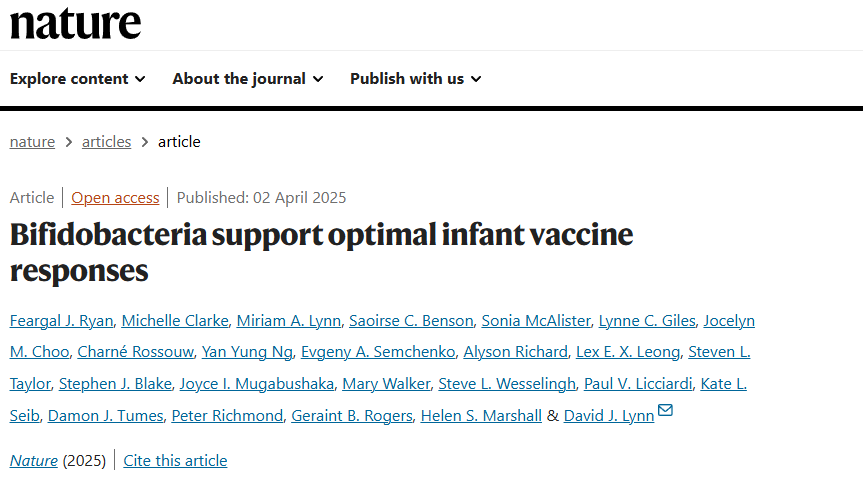Image resolution: width=863 pixels, height=481 pixels.
Task: Click the italic Nature journal link
Action: click(x=34, y=461)
